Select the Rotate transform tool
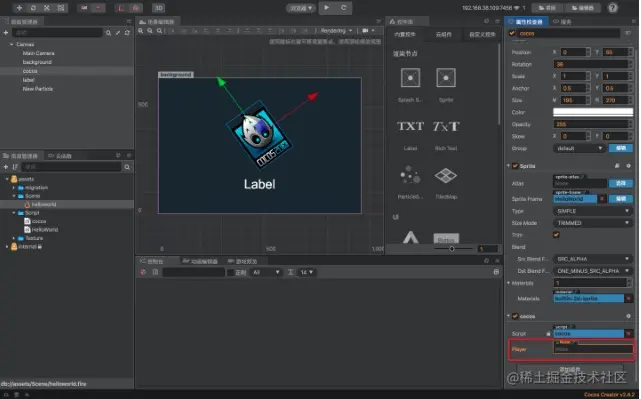Image resolution: width=641 pixels, height=399 pixels. [33, 8]
